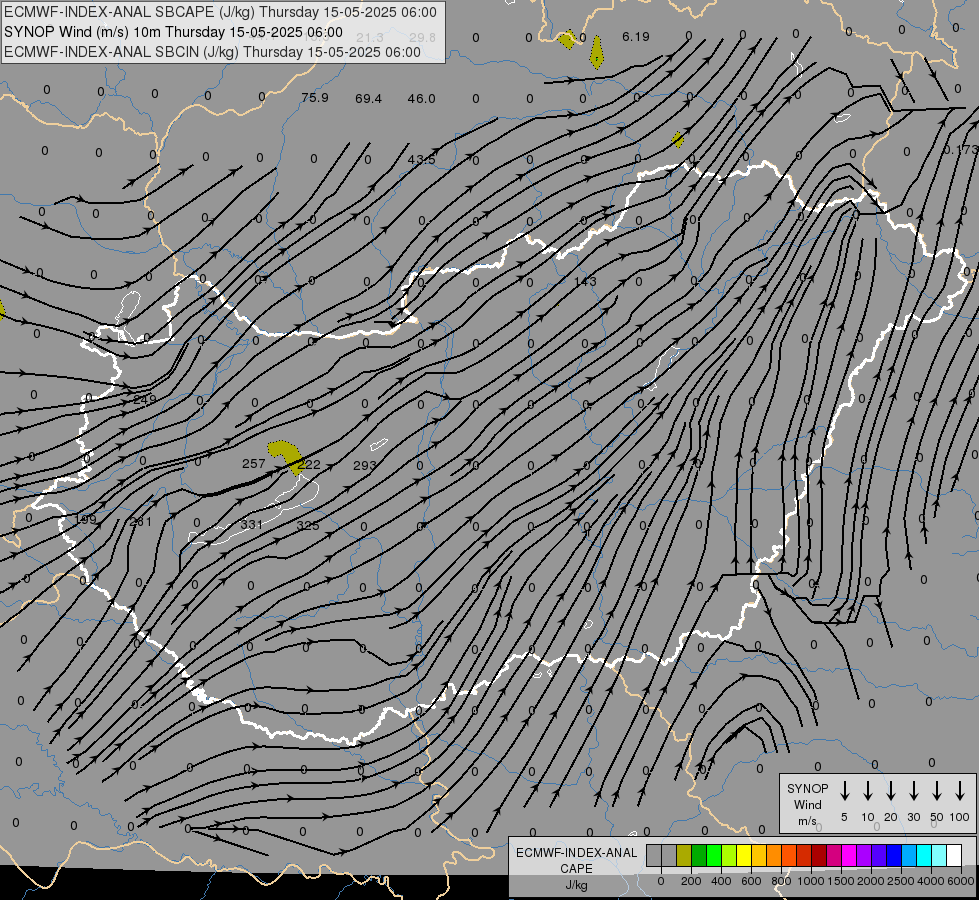Click the 257 CAPE value on map
This screenshot has height=900, width=979.
pos(253,463)
